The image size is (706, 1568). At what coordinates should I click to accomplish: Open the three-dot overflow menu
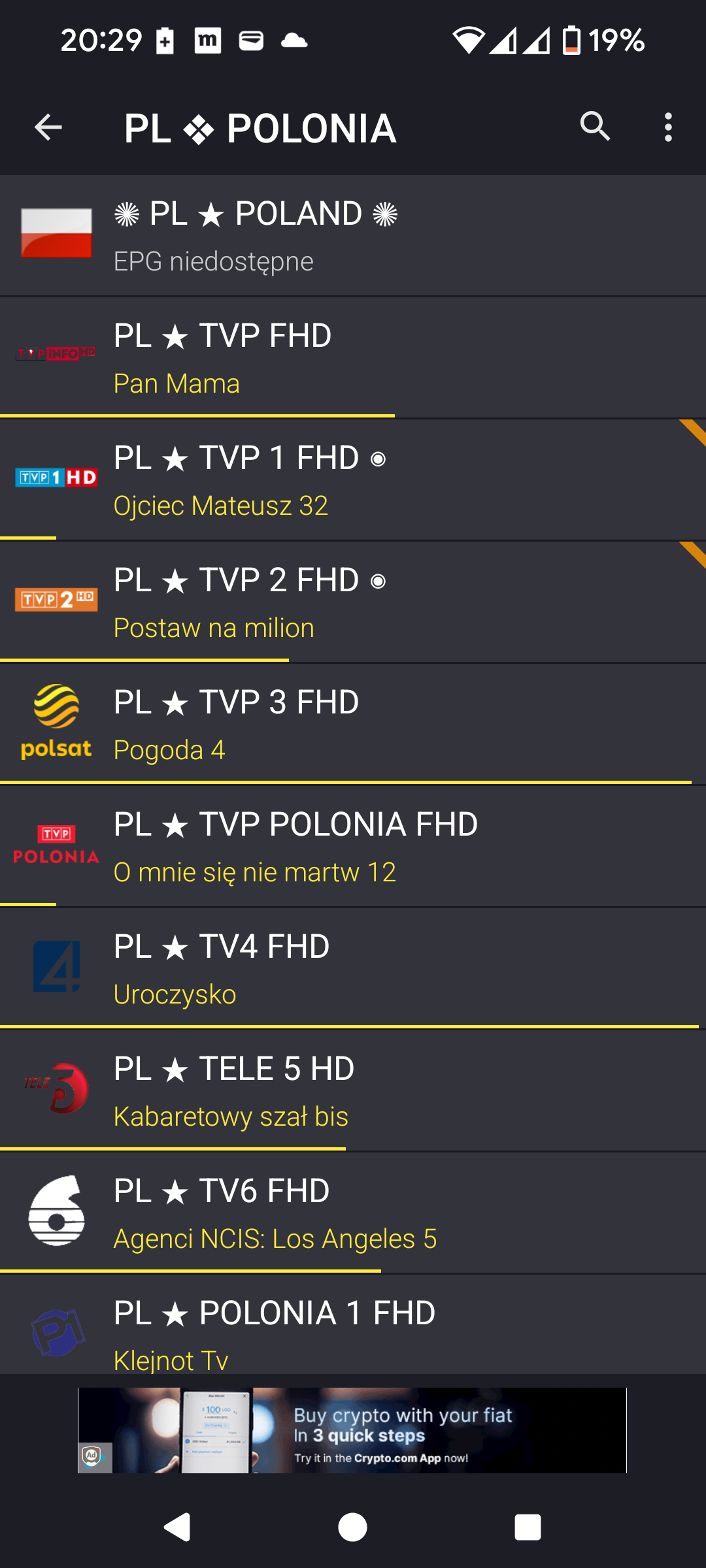(x=667, y=127)
